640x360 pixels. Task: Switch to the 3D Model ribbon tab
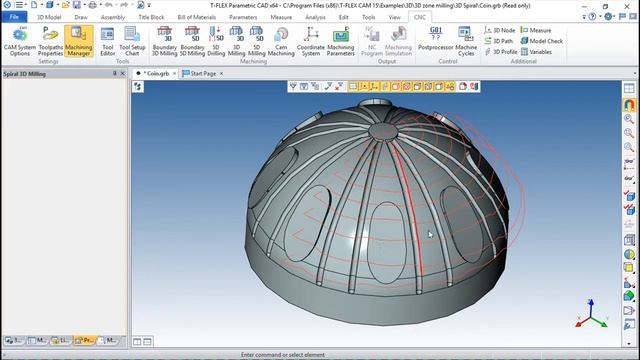pos(49,17)
